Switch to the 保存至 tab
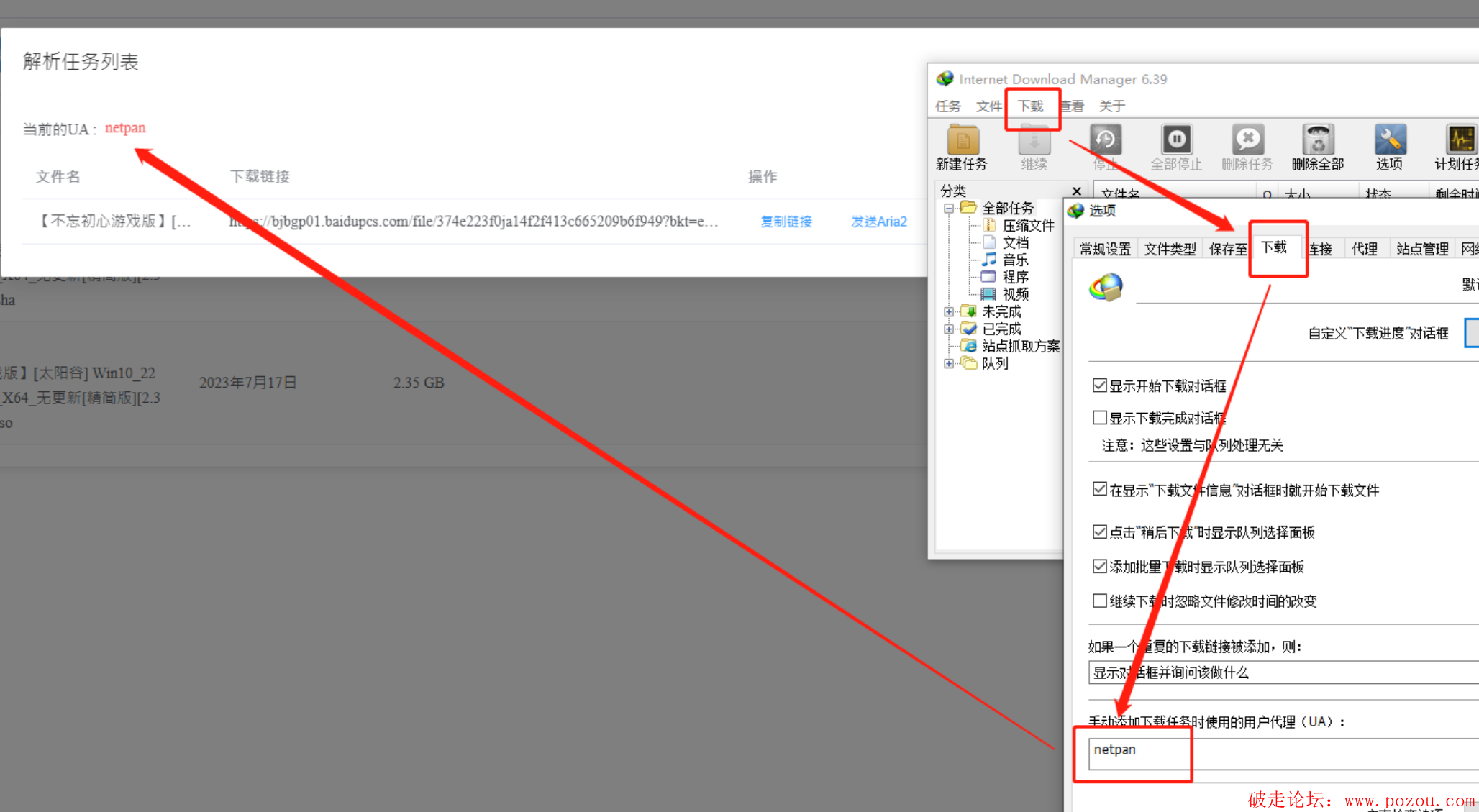This screenshot has width=1479, height=812. (1228, 249)
